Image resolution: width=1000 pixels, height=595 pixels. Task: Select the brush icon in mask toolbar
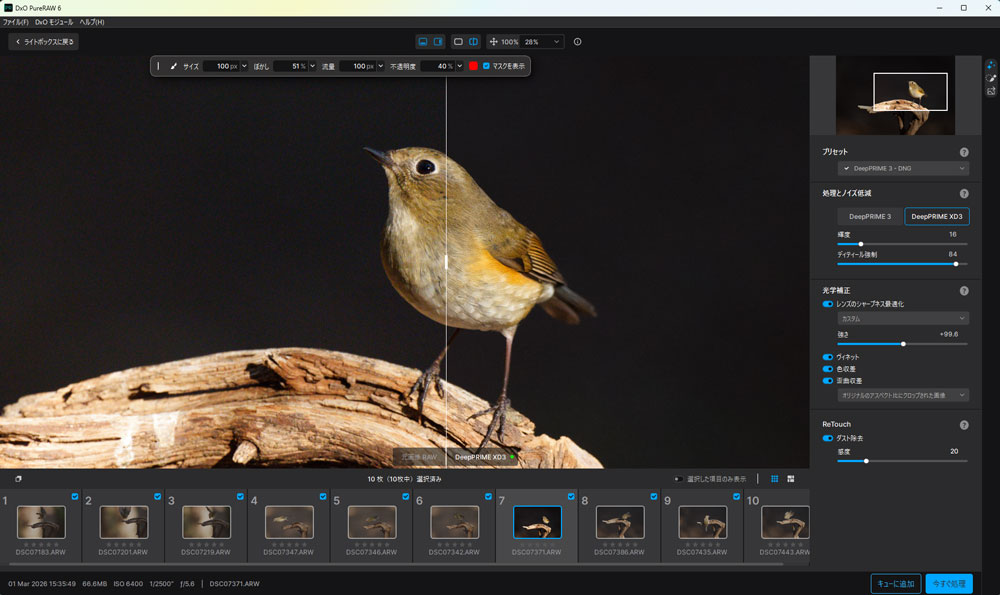pyautogui.click(x=173, y=66)
